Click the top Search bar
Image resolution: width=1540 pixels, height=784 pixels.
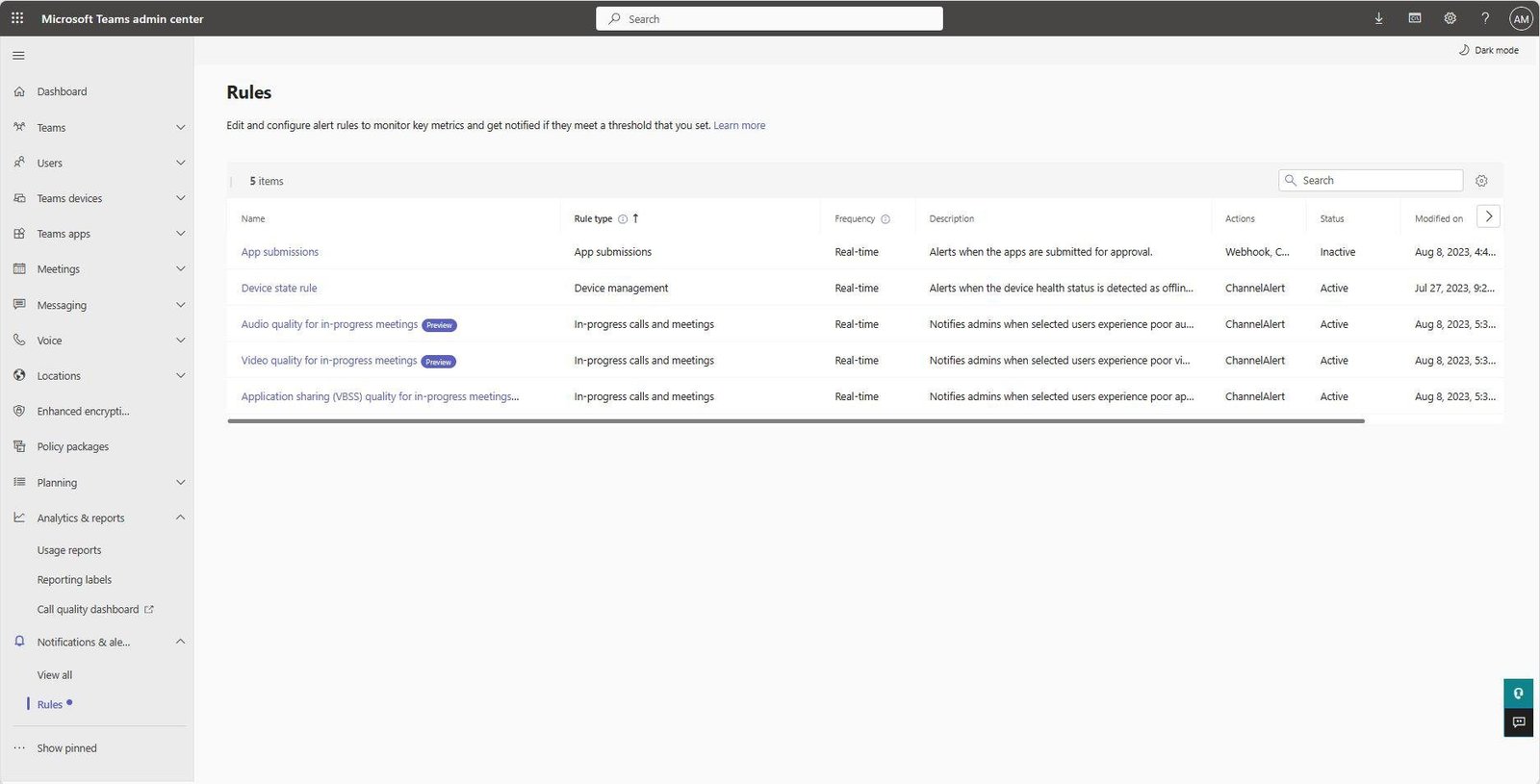pyautogui.click(x=769, y=18)
